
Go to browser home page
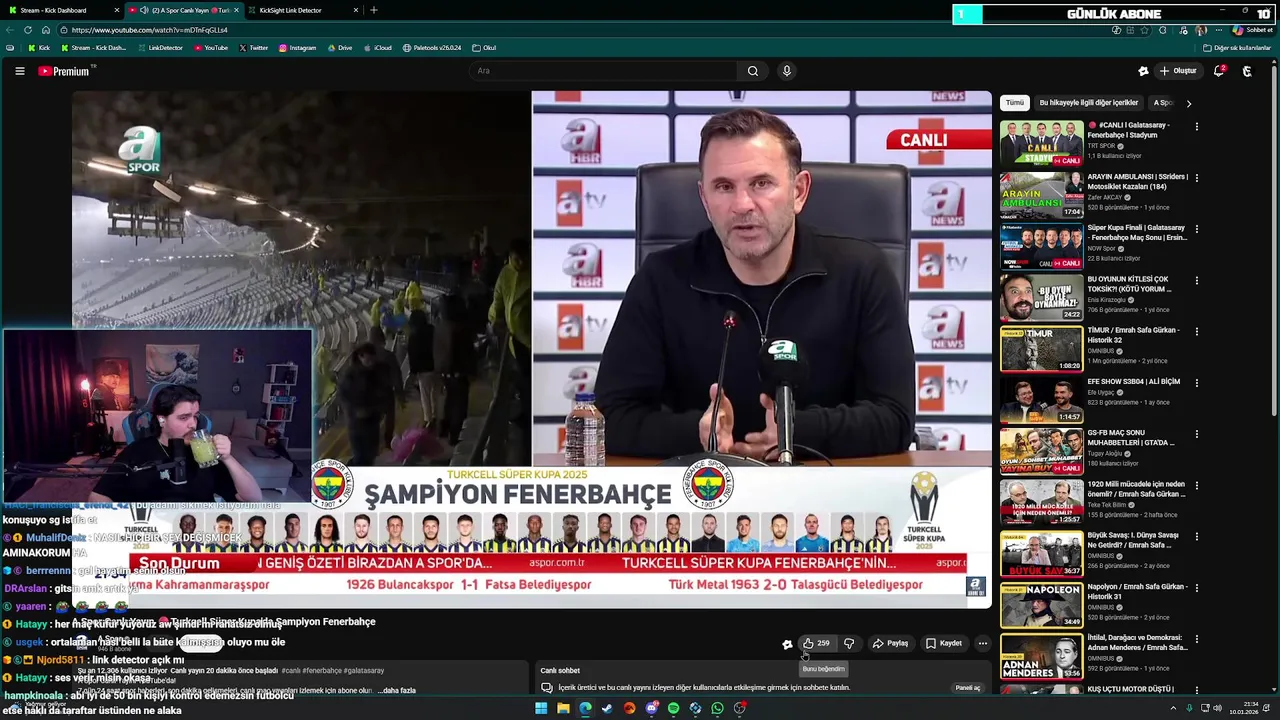(x=45, y=30)
